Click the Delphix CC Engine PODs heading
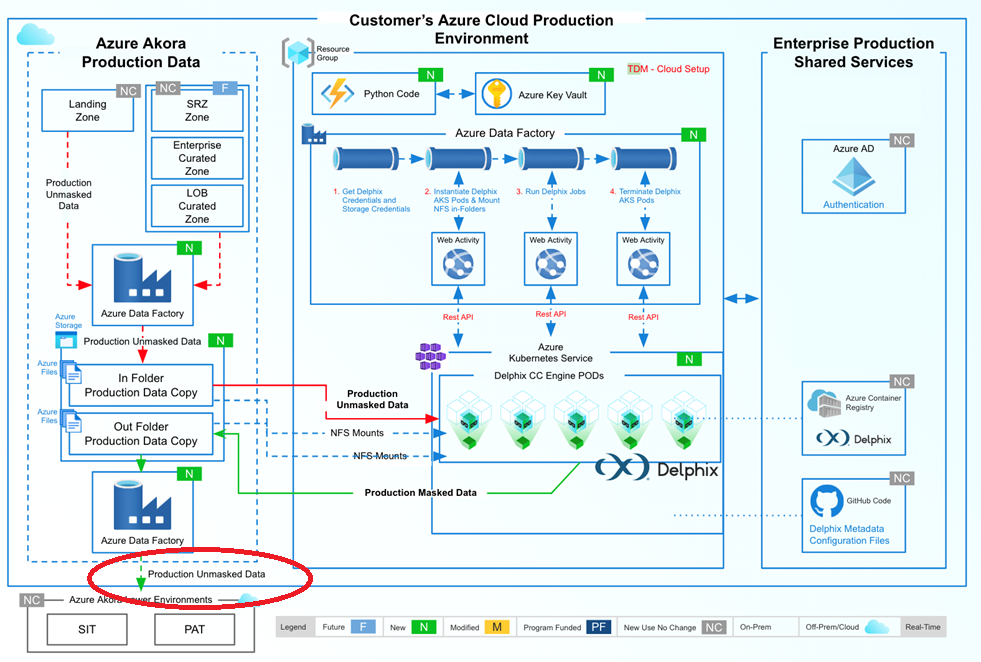The image size is (981, 662). pos(549,375)
